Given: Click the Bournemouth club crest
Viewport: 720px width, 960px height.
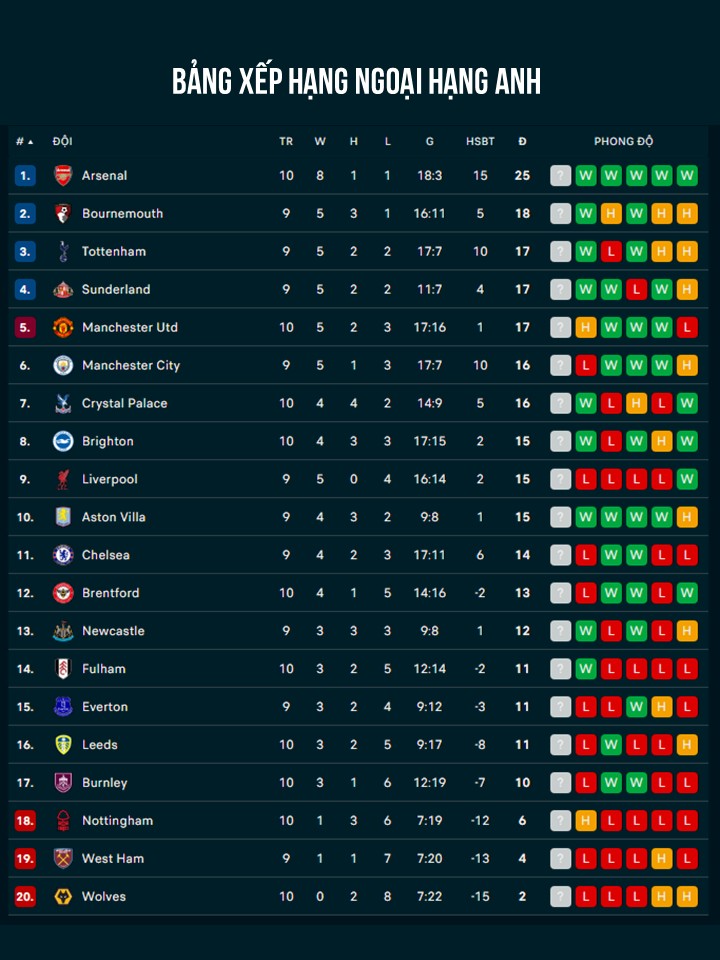Looking at the screenshot, I should [63, 214].
